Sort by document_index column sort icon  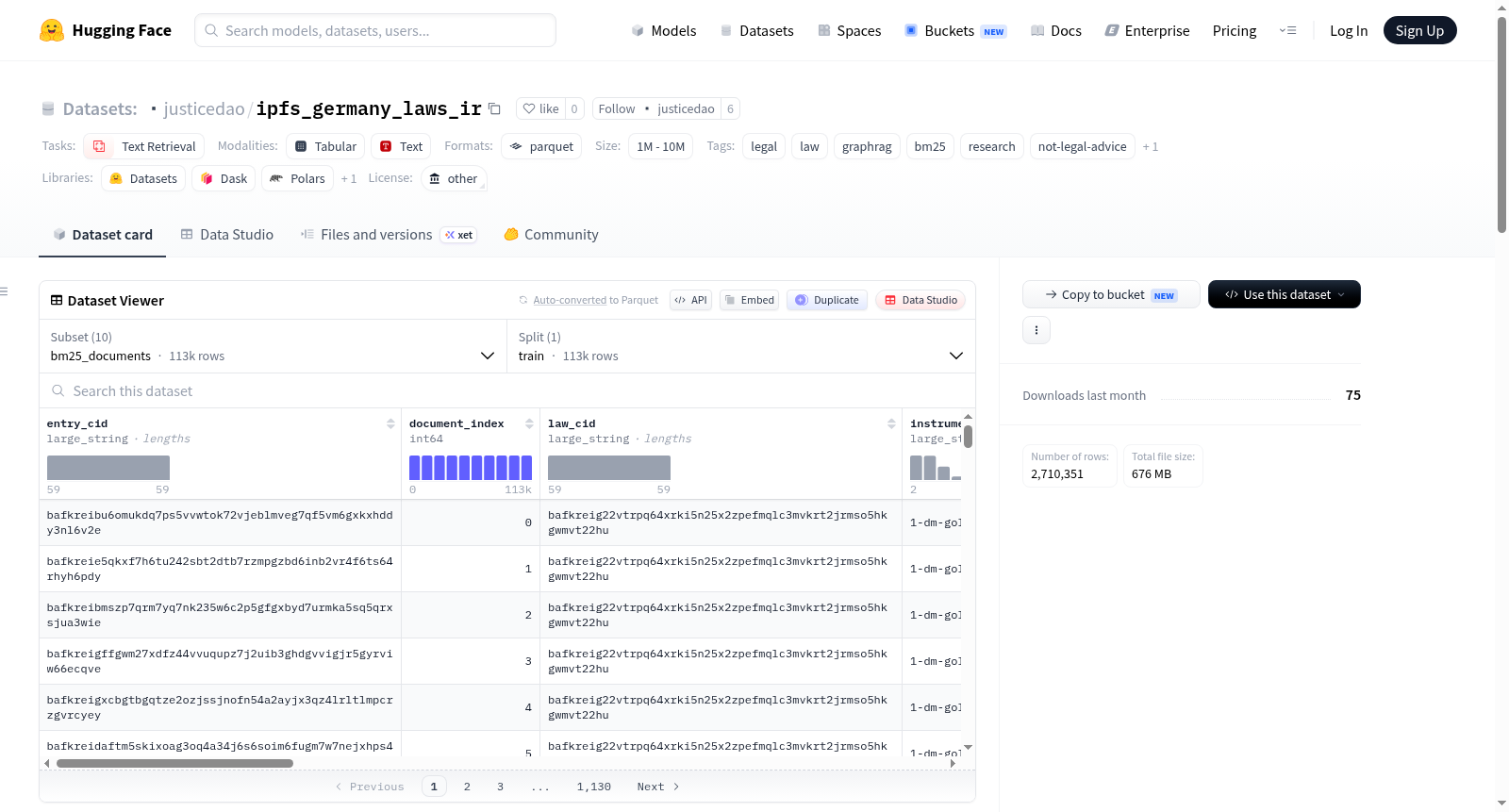pos(529,423)
